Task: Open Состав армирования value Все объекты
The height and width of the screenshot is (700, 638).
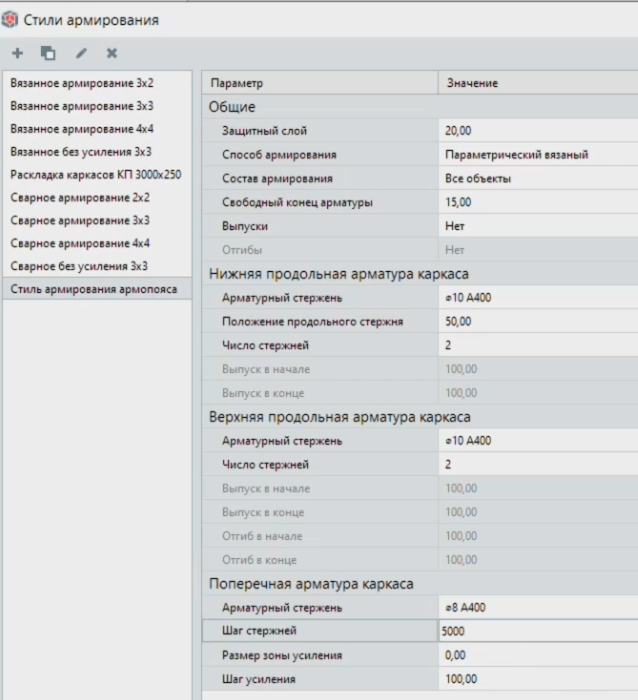Action: point(538,179)
